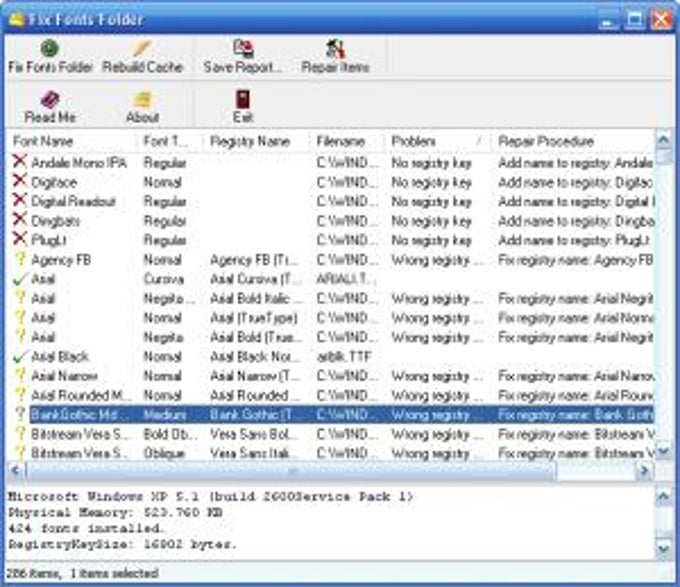Select the Arial Rounded M... font row
The height and width of the screenshot is (587, 680).
pos(330,395)
